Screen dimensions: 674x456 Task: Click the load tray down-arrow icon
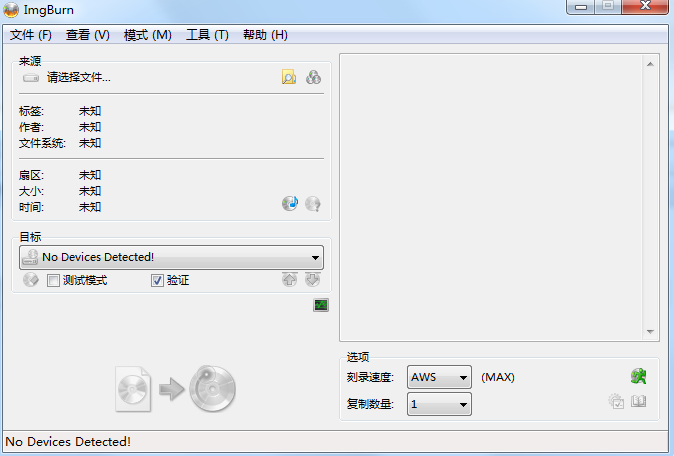point(312,280)
